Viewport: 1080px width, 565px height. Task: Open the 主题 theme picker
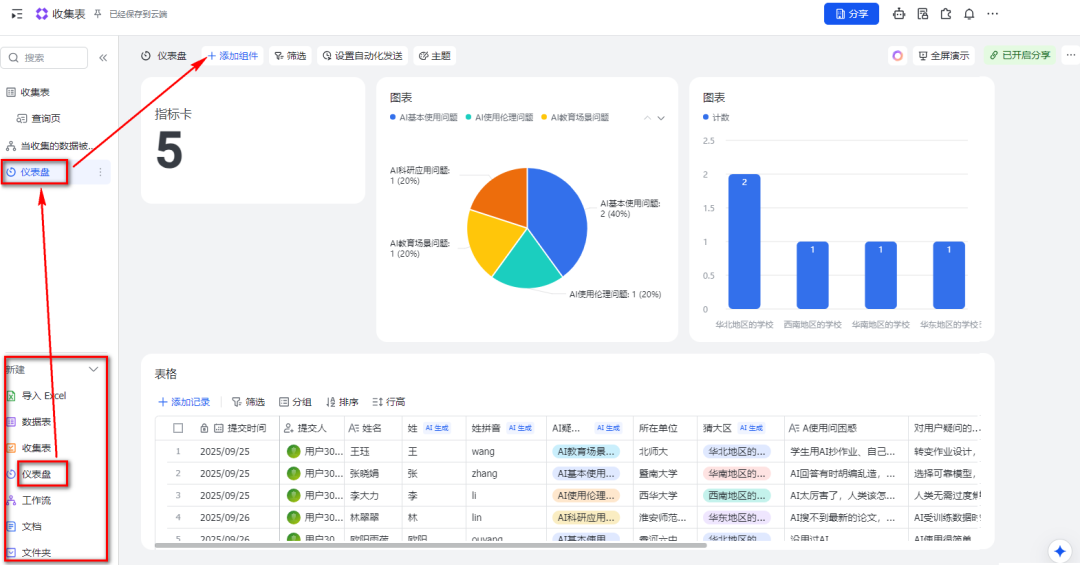point(435,56)
